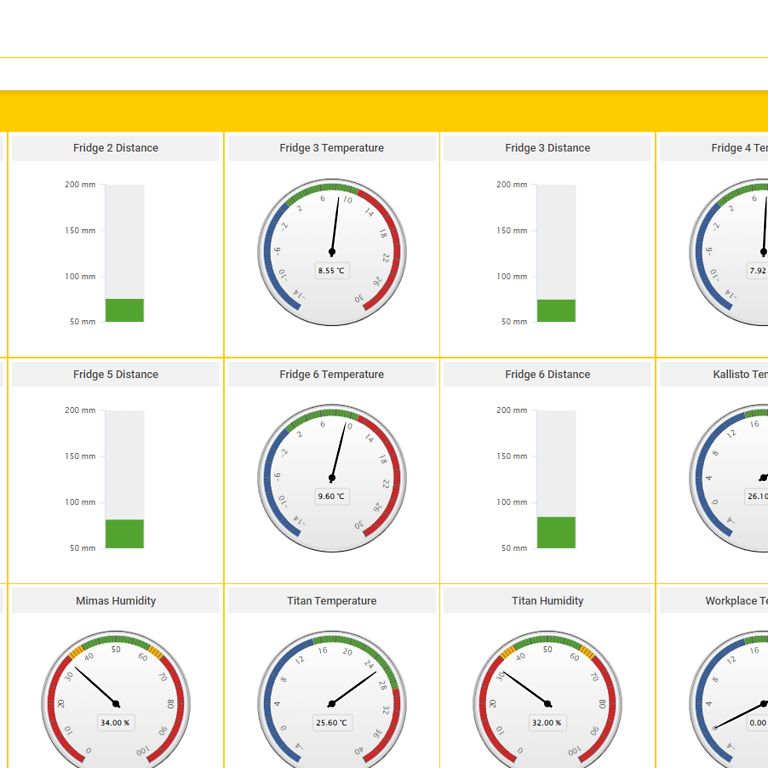Click the Fridge 6 Distance title bar

(547, 375)
